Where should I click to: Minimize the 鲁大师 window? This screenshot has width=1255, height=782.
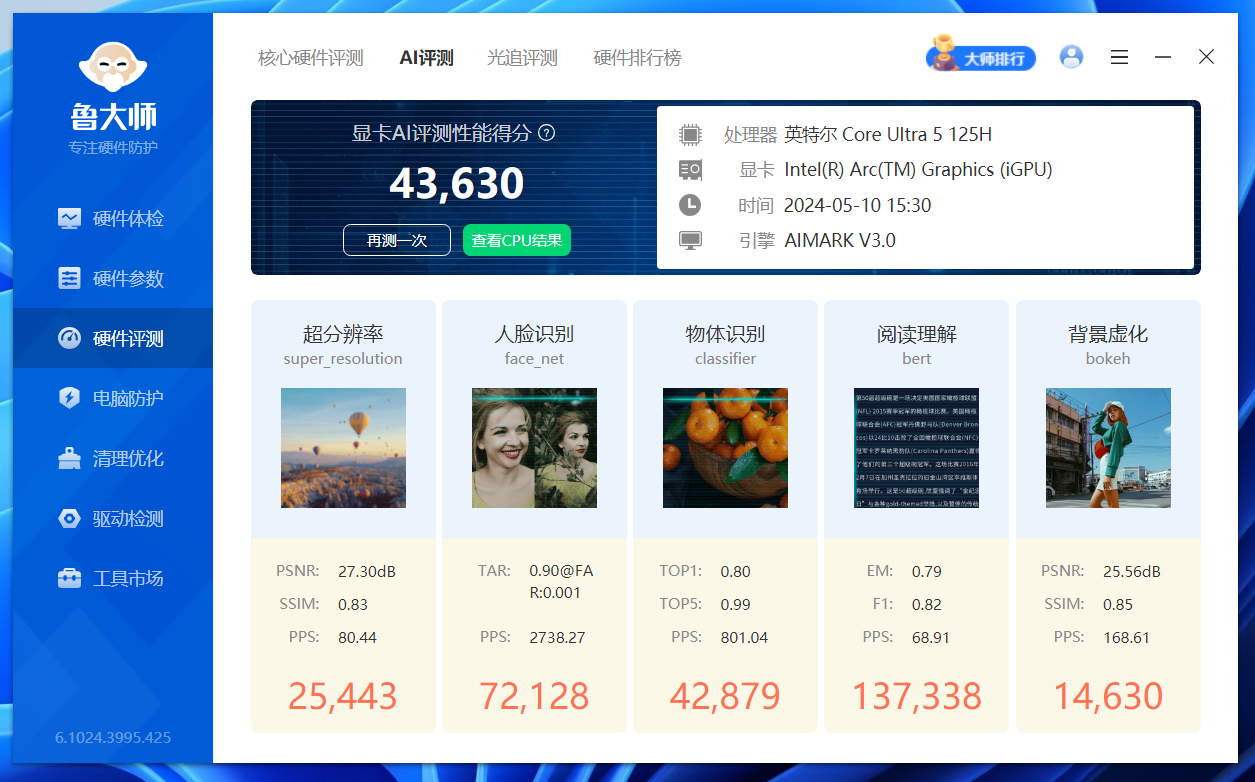pyautogui.click(x=1163, y=58)
